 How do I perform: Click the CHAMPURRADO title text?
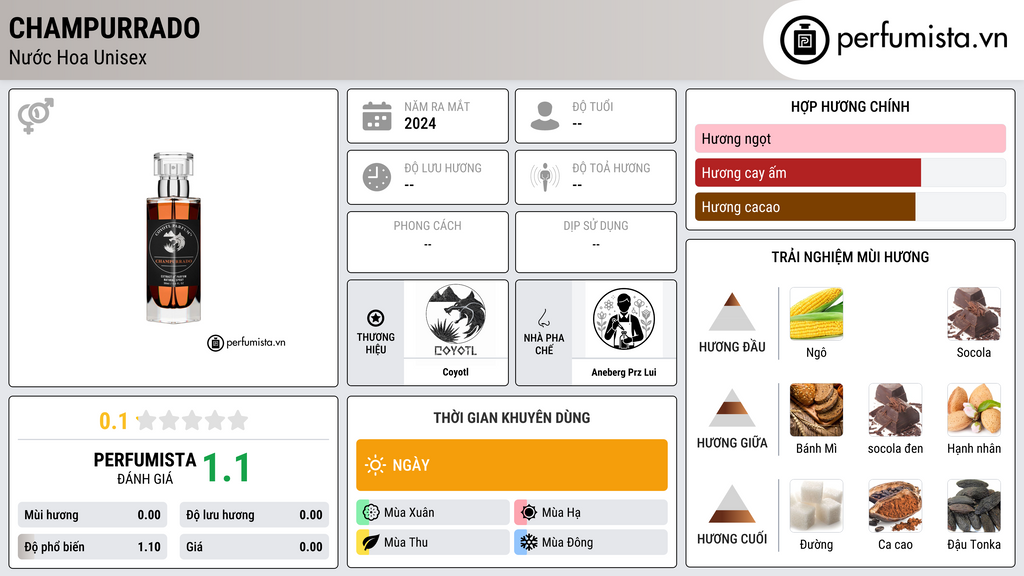pos(104,28)
